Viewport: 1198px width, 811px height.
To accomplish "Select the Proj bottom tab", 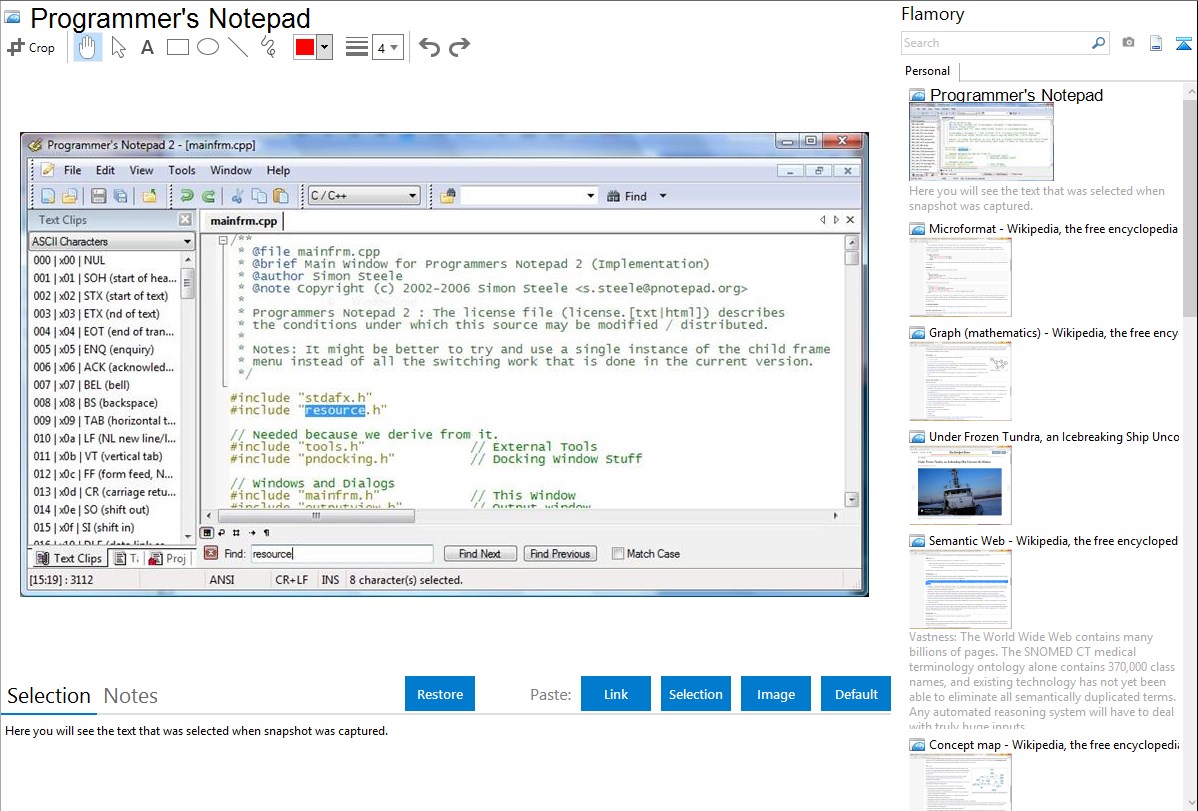I will pyautogui.click(x=167, y=558).
